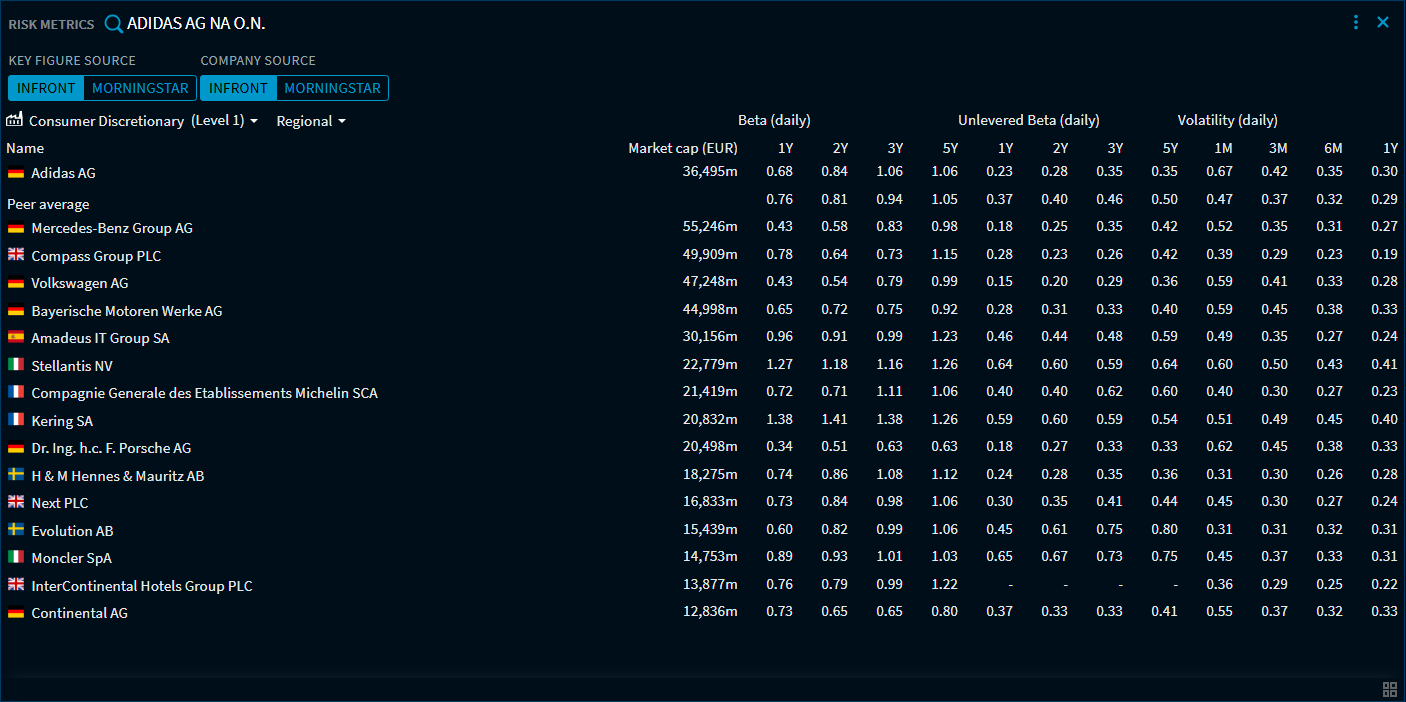Select Infront as company source

(238, 88)
